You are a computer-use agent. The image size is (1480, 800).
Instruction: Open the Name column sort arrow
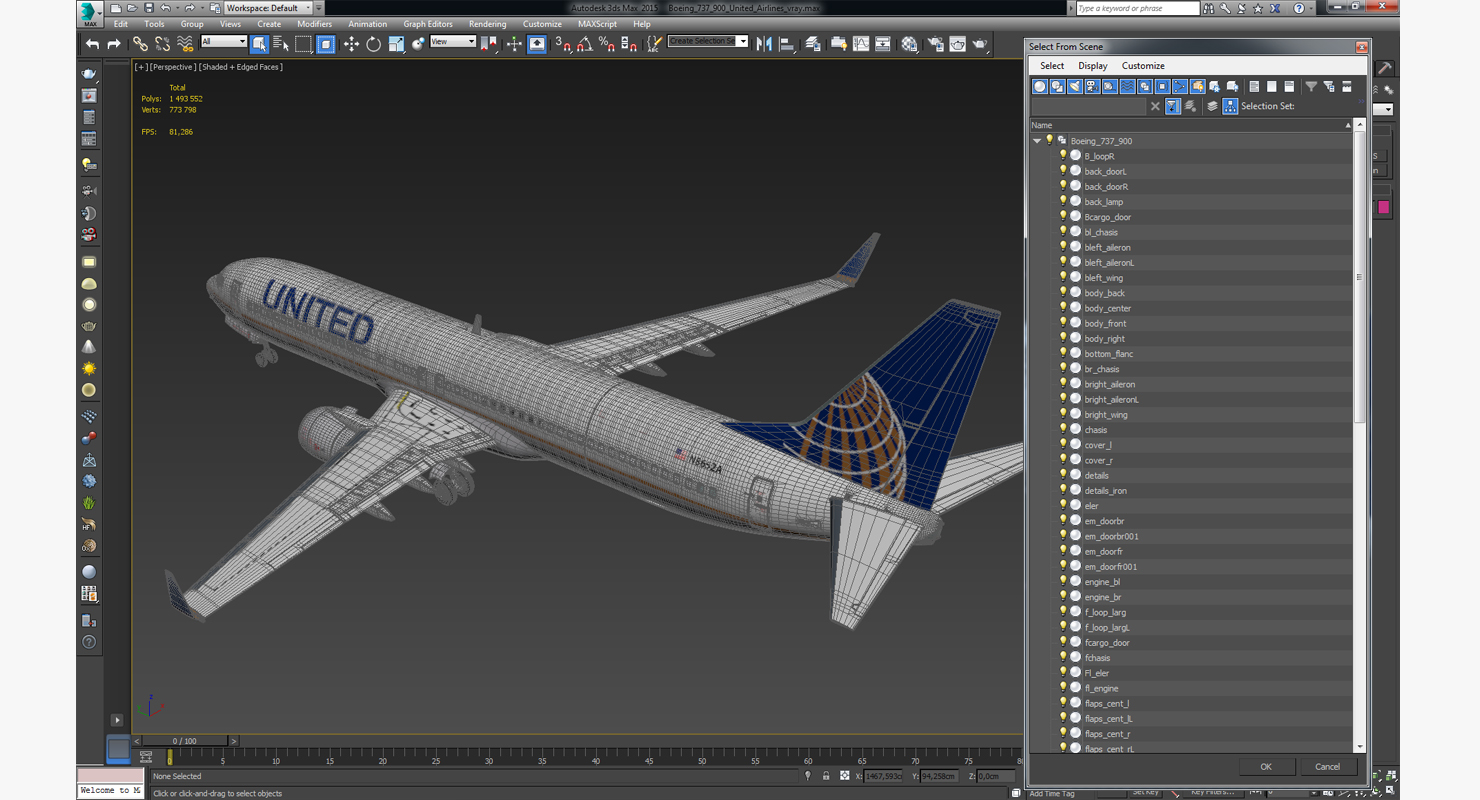pos(1348,125)
